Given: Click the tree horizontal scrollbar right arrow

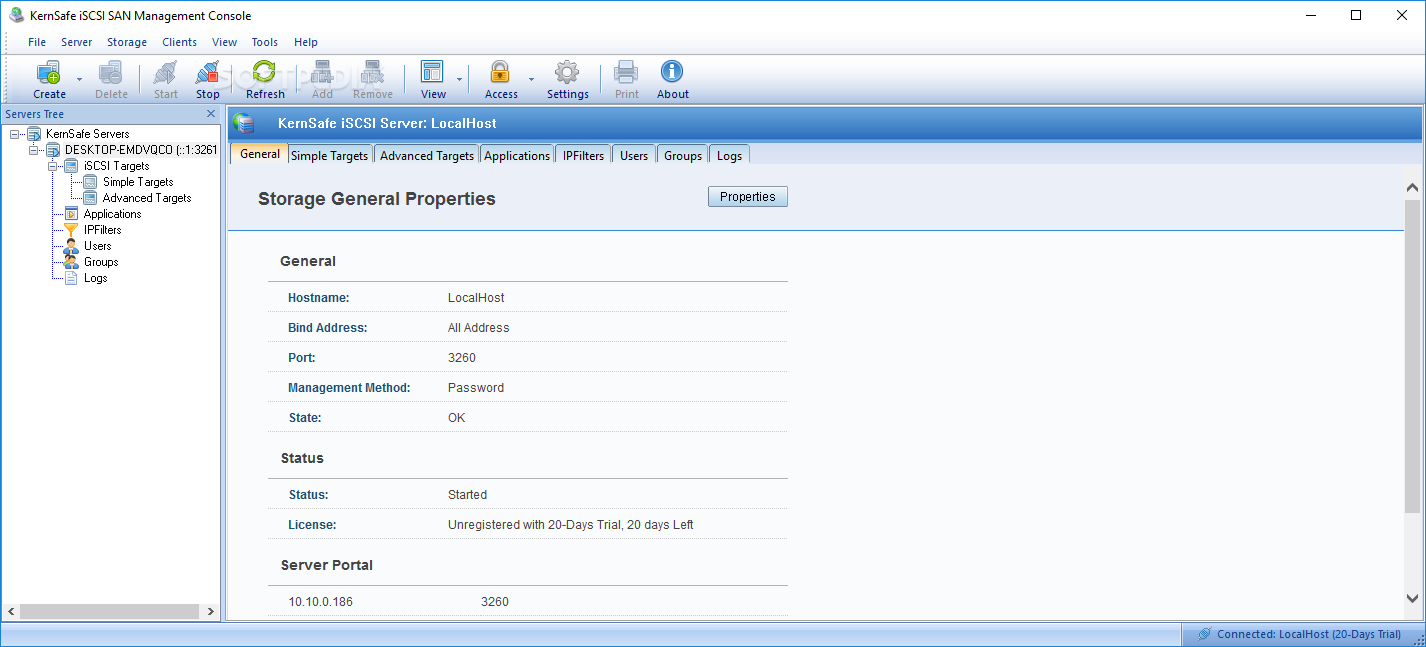Looking at the screenshot, I should click(211, 611).
